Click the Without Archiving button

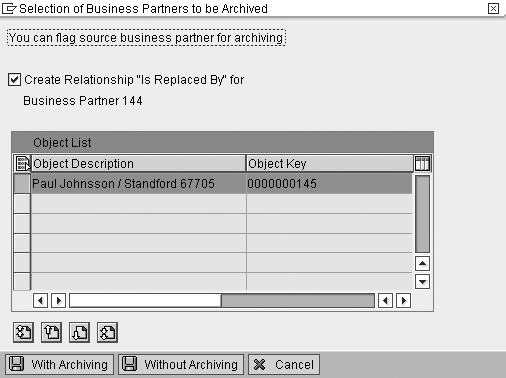181,364
